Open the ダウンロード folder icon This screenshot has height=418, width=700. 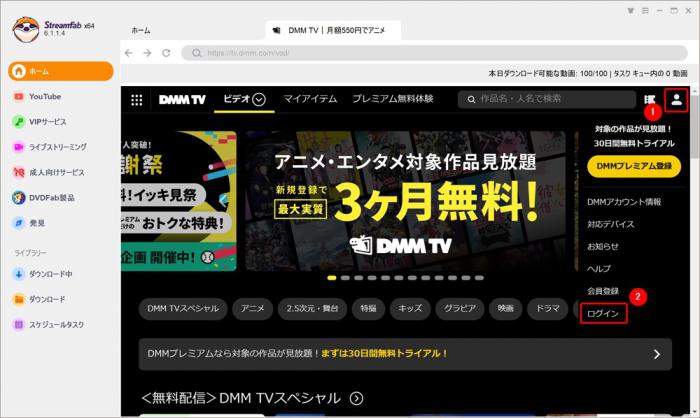pyautogui.click(x=18, y=299)
